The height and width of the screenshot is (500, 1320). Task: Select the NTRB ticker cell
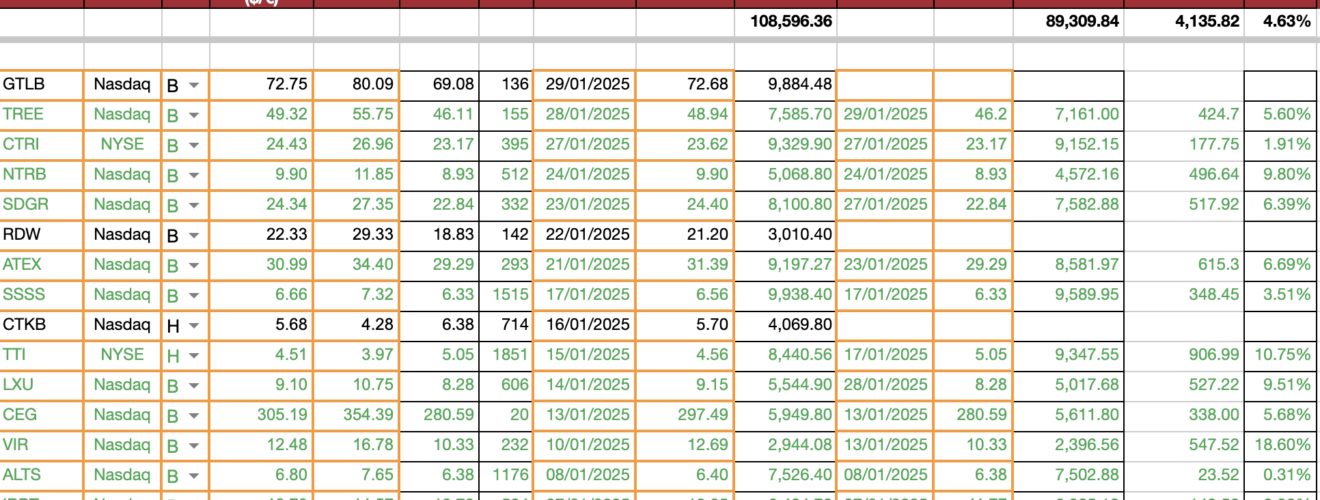tap(42, 175)
